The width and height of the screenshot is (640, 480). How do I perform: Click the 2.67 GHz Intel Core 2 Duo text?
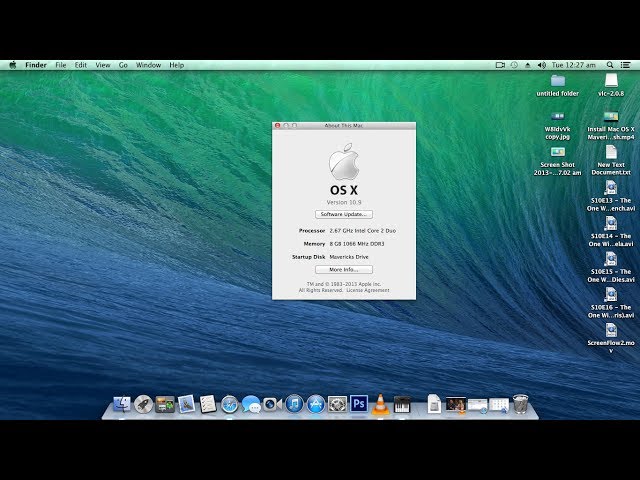pos(362,231)
